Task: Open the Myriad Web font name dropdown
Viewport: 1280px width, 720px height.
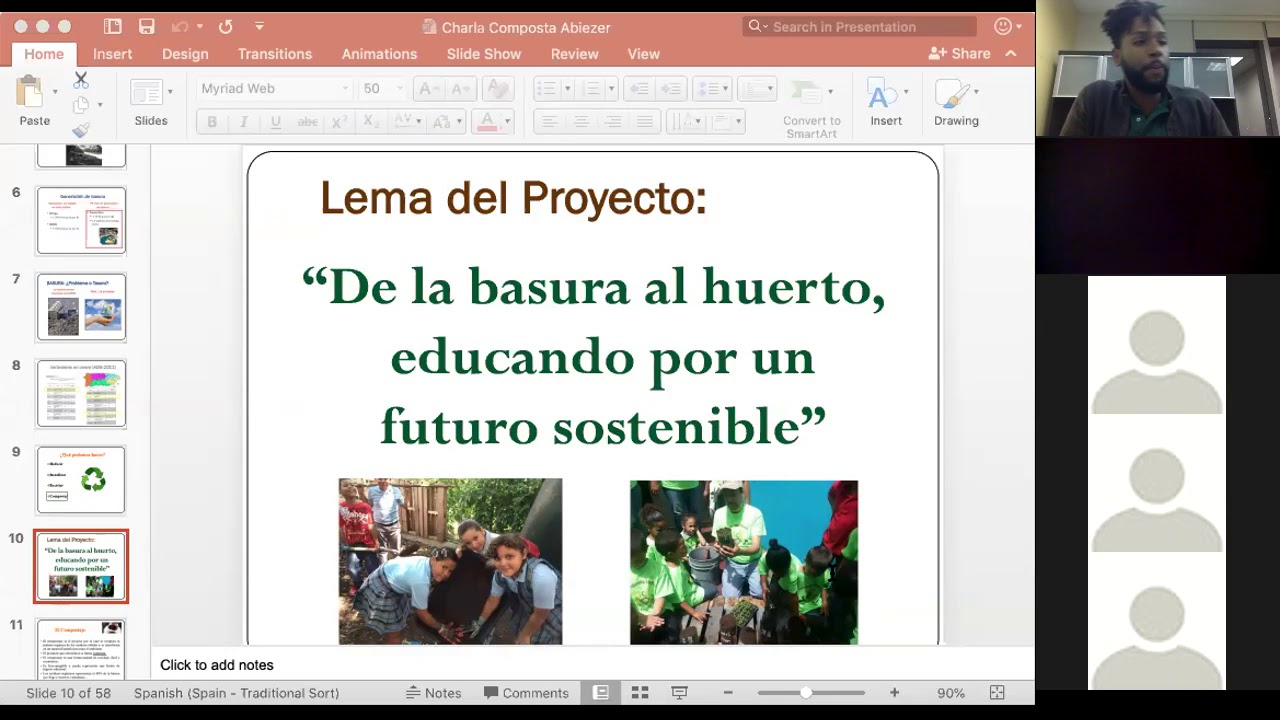Action: pos(345,89)
